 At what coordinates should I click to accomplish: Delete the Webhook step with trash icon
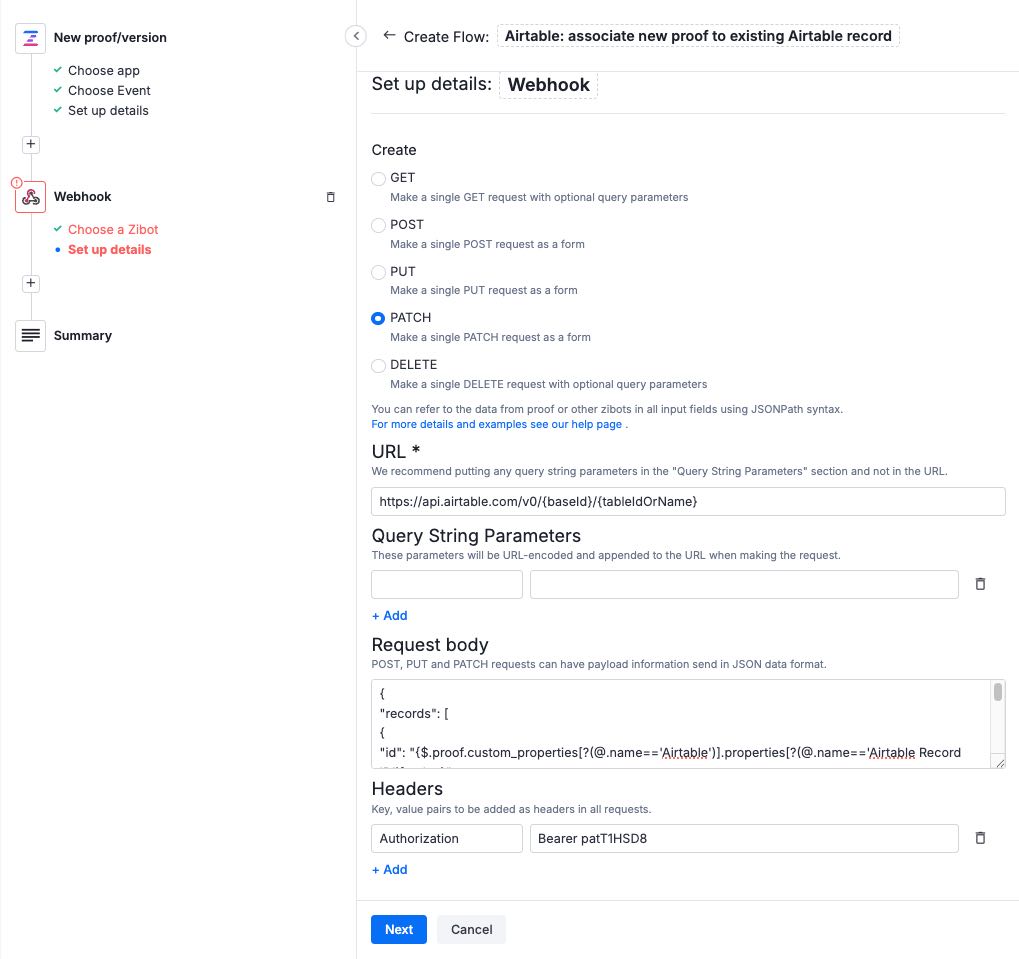click(331, 197)
